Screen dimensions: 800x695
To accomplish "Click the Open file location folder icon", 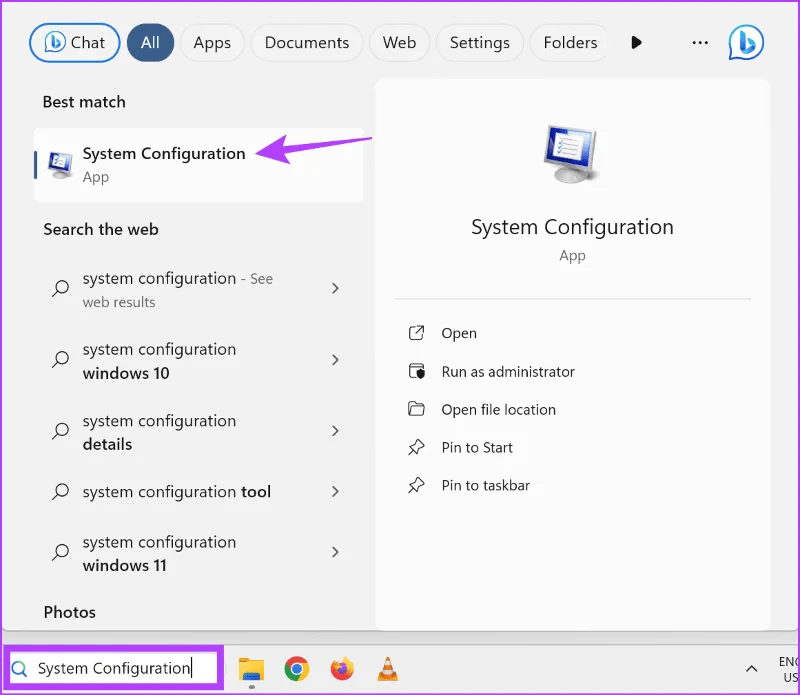I will 416,409.
